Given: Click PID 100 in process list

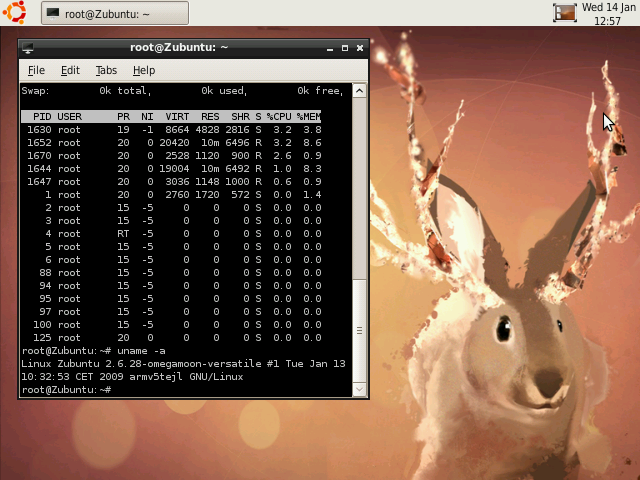Looking at the screenshot, I should (x=42, y=325).
